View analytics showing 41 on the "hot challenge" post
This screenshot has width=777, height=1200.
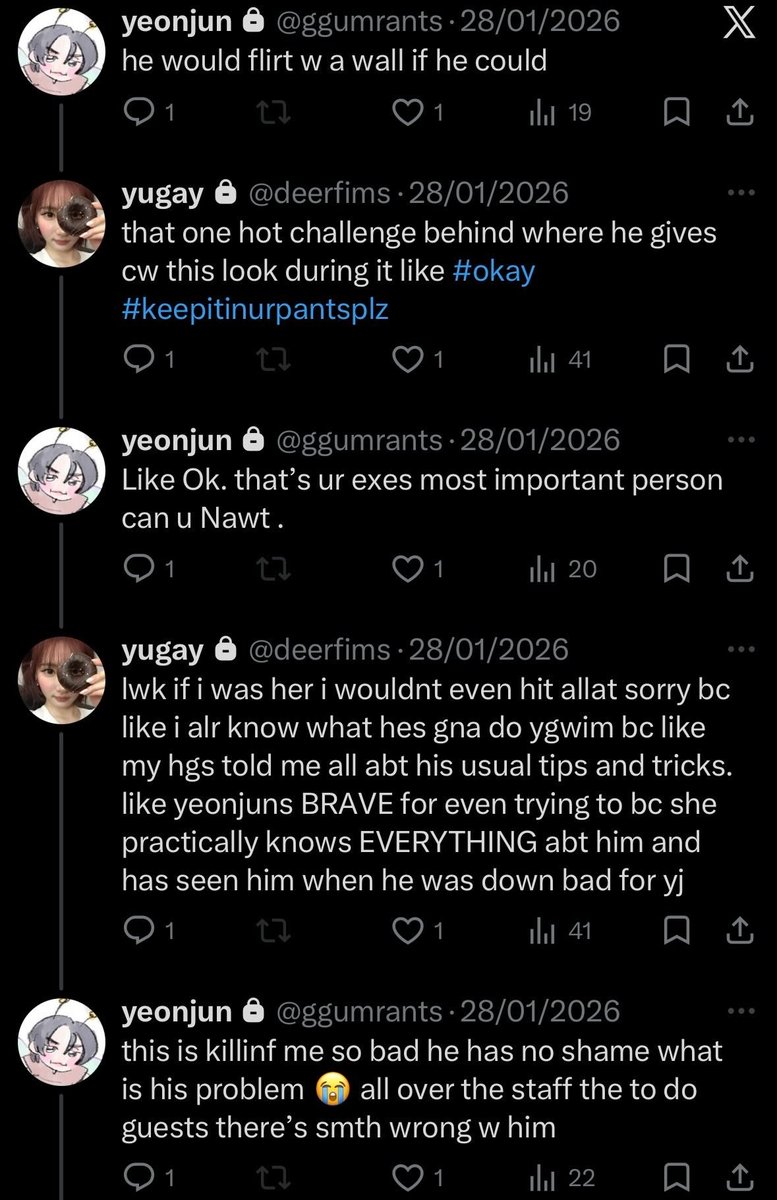560,360
